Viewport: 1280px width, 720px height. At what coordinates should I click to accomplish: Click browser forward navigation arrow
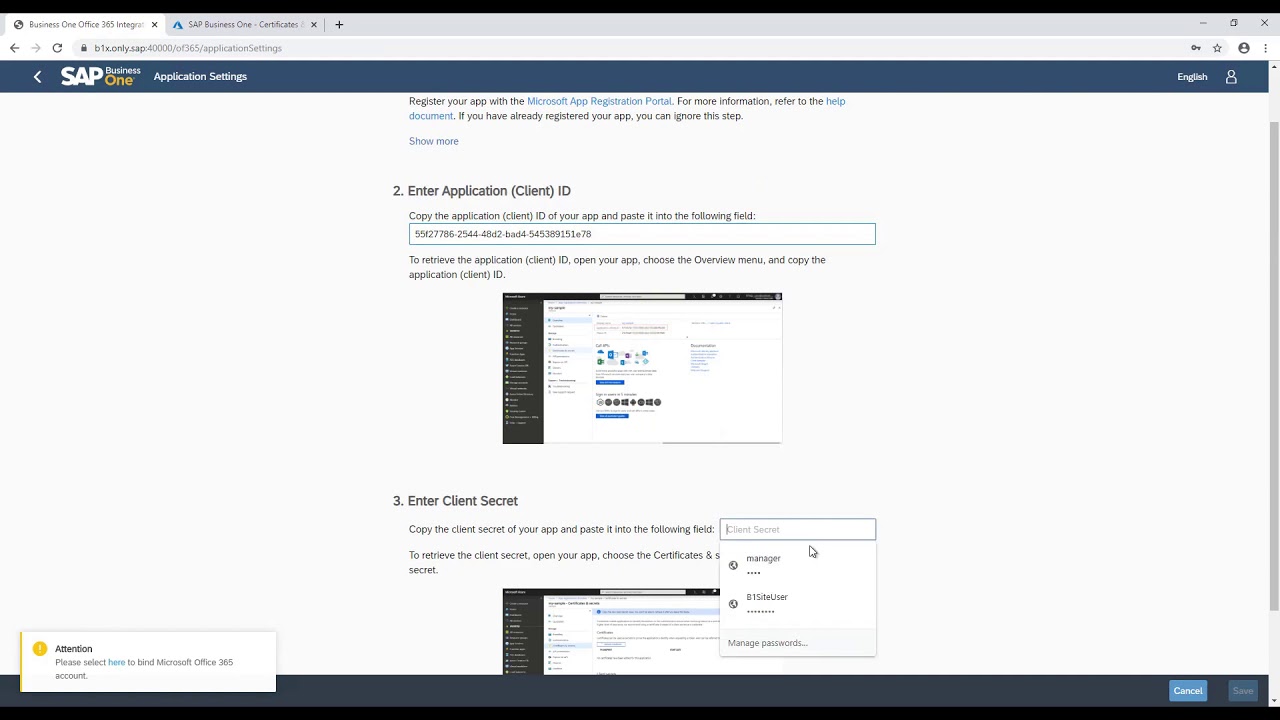tap(35, 48)
